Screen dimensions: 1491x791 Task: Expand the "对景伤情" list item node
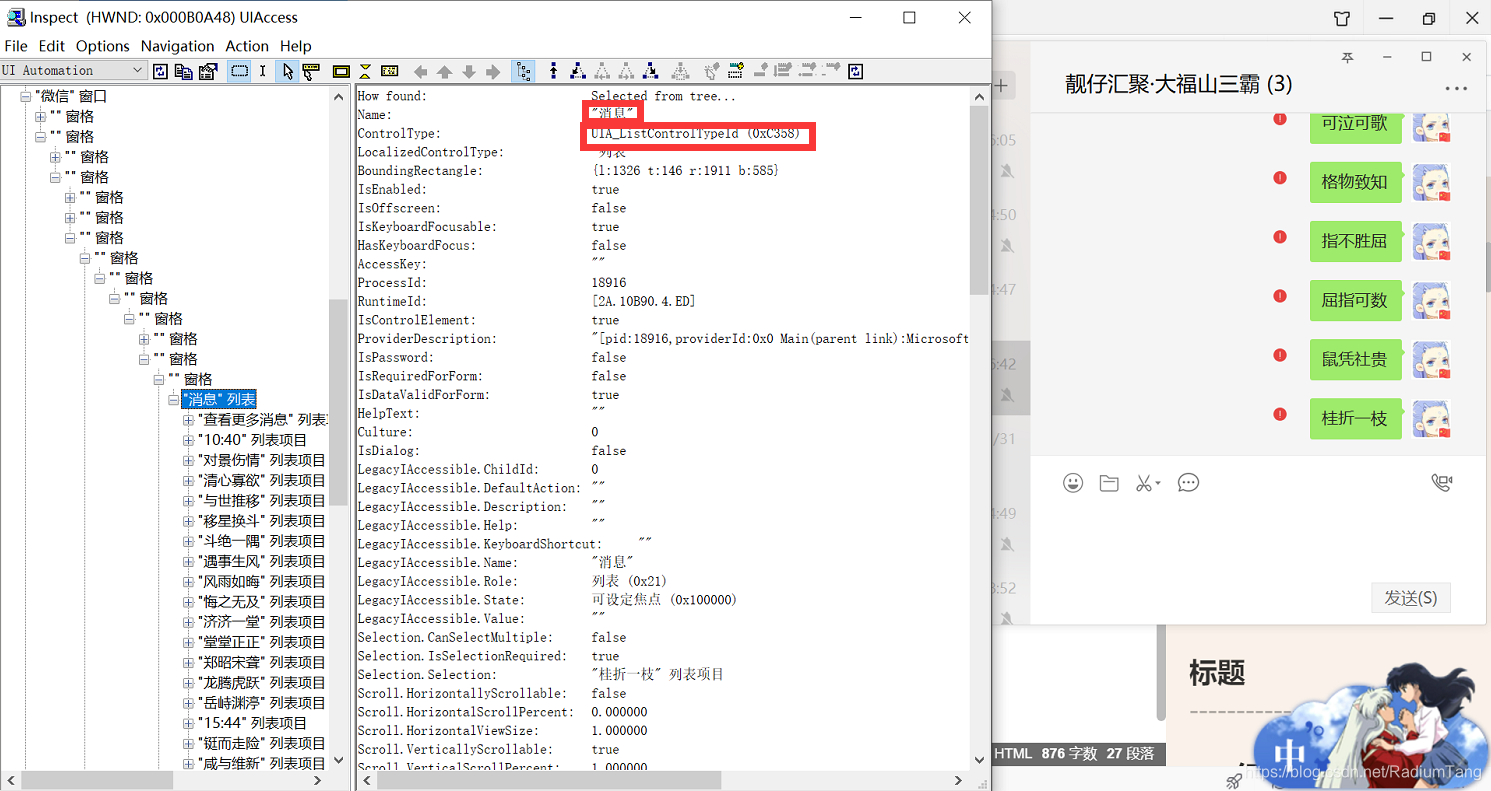coord(188,460)
